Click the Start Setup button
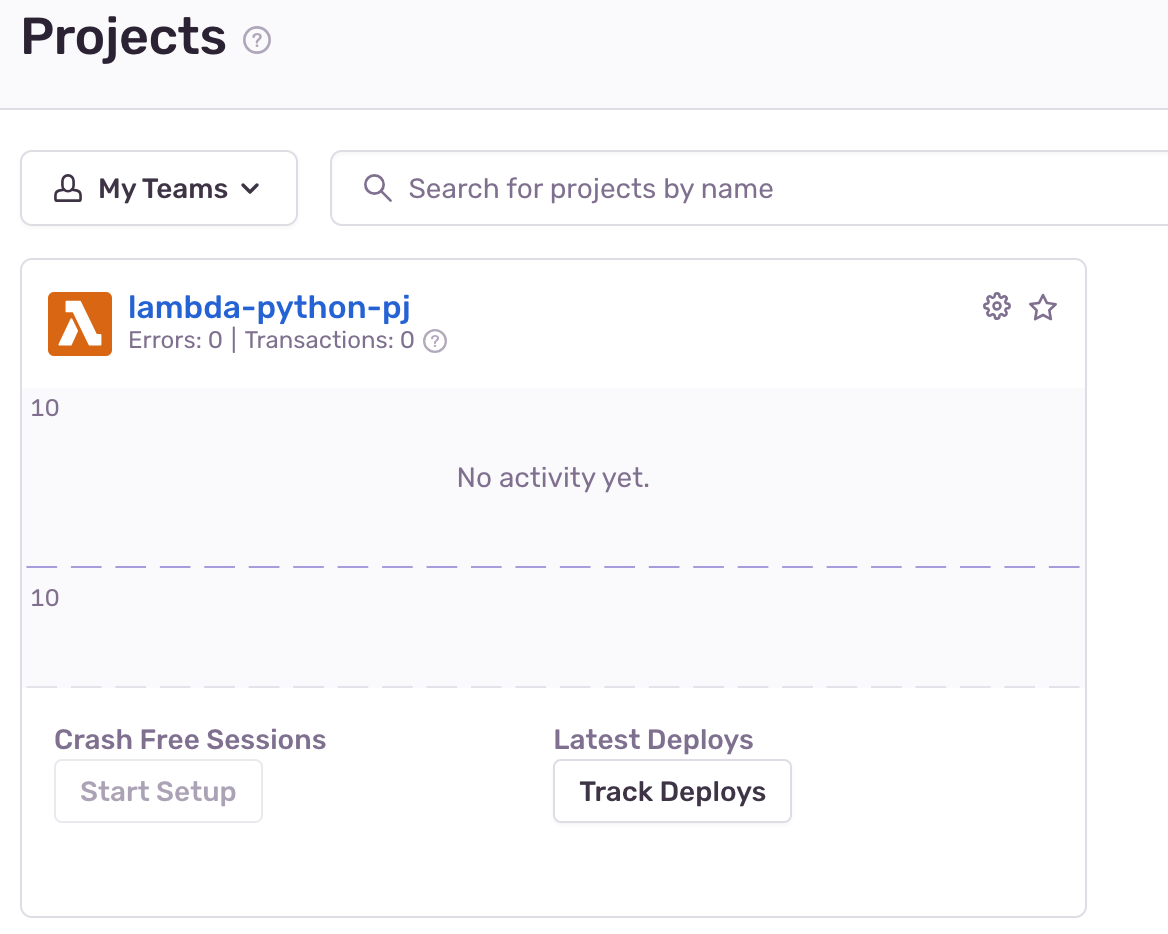 tap(158, 791)
